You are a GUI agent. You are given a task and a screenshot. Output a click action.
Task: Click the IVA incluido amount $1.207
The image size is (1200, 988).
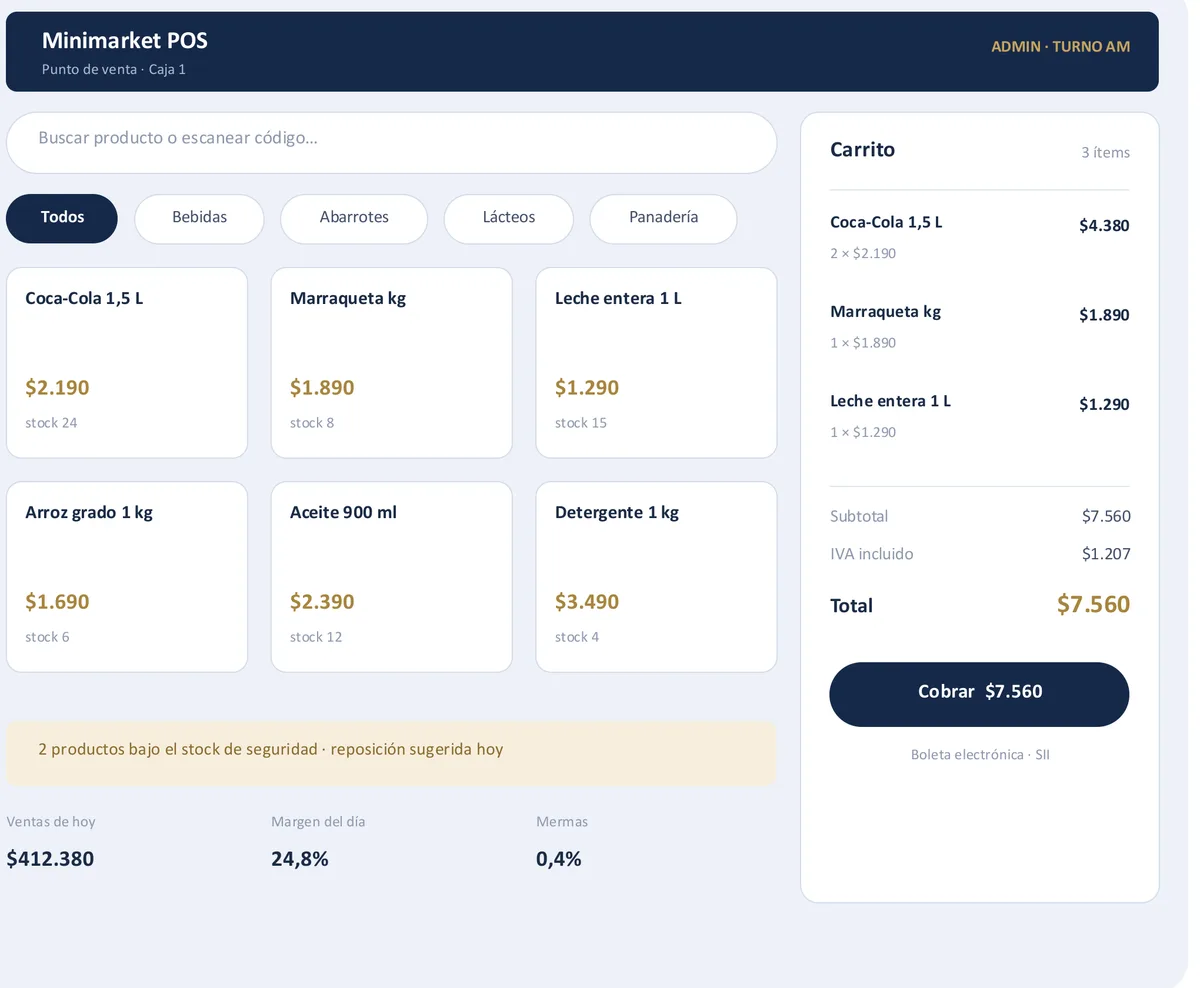1106,554
